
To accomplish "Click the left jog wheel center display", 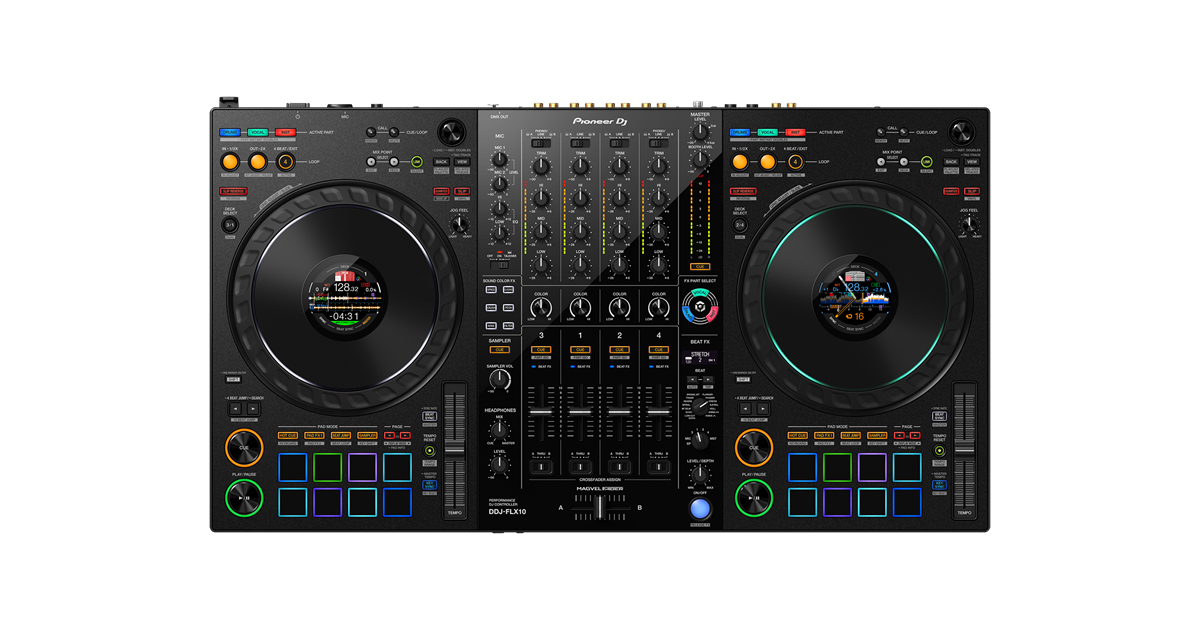I will [x=346, y=298].
